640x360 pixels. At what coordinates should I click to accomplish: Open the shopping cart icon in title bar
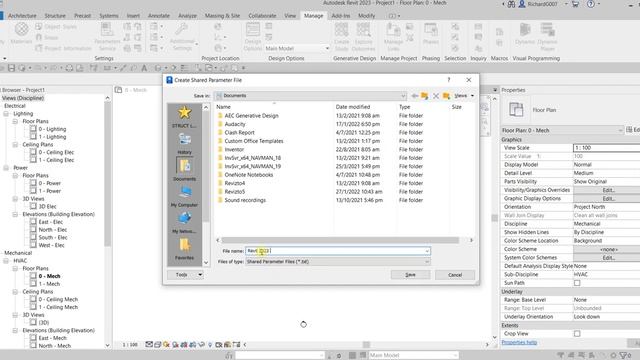[x=576, y=4]
